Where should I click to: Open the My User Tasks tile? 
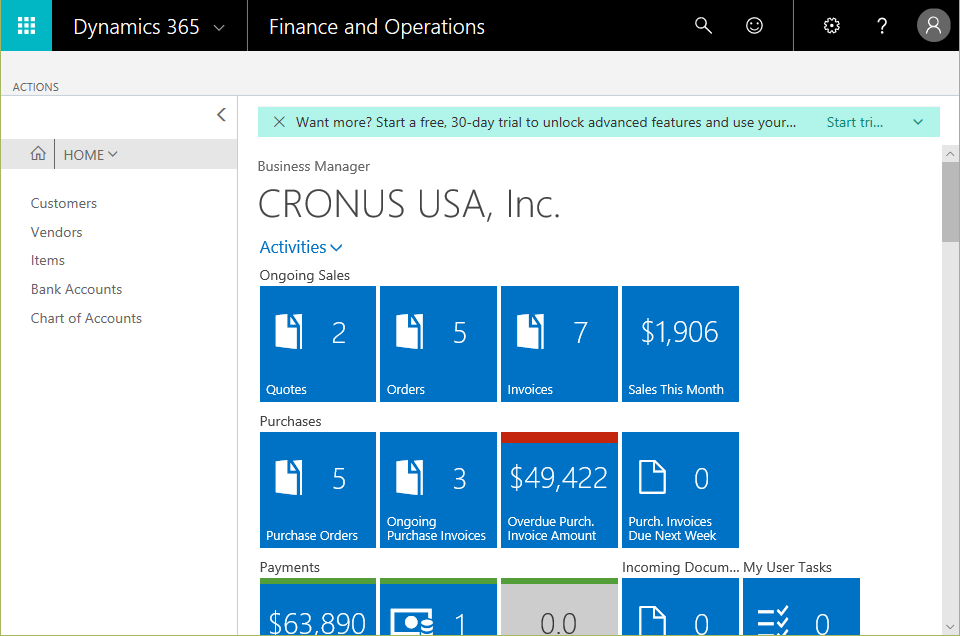(x=801, y=607)
